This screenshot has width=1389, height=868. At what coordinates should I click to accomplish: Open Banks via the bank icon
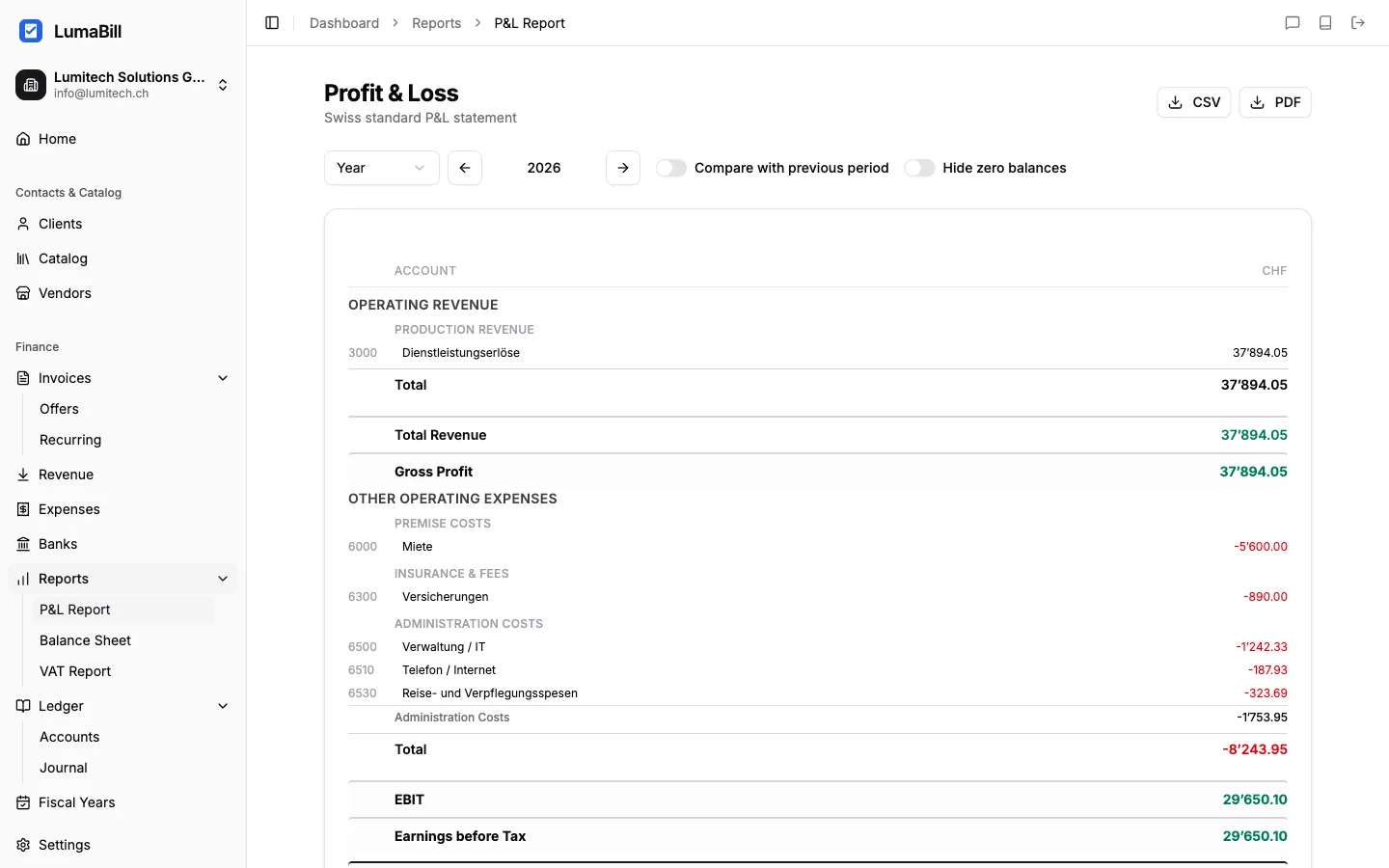(22, 544)
